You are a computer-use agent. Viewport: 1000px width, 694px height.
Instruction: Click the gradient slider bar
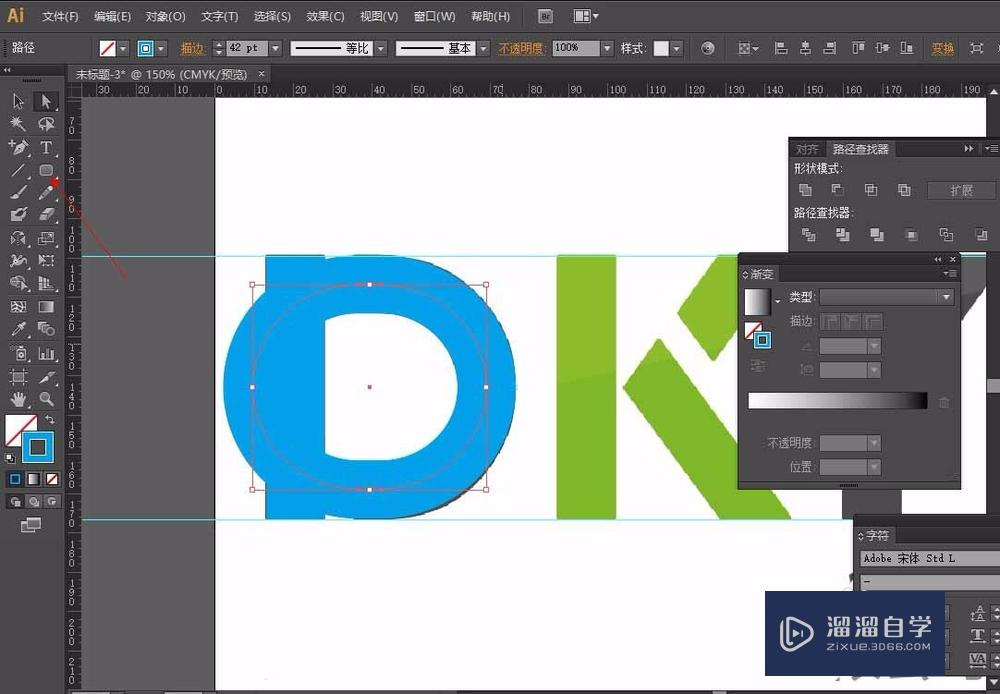(837, 401)
